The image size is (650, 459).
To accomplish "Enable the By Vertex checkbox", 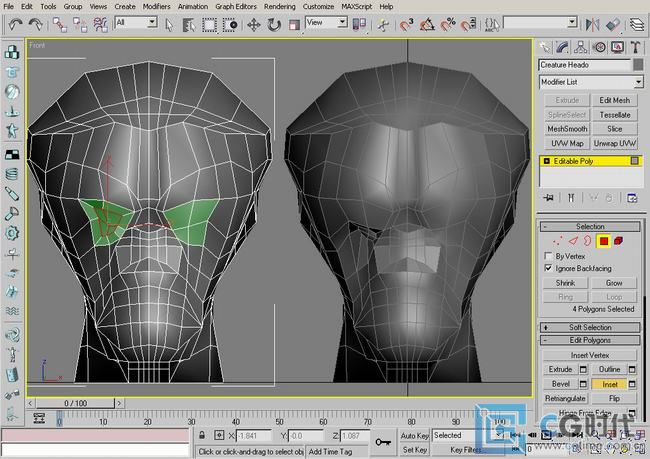I will click(548, 256).
